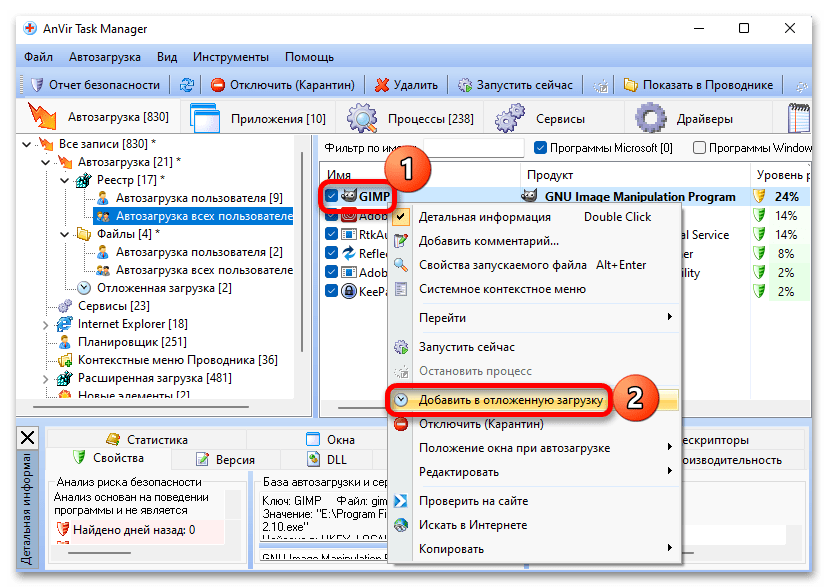Click the Фильтр по имени input field

coord(474,148)
